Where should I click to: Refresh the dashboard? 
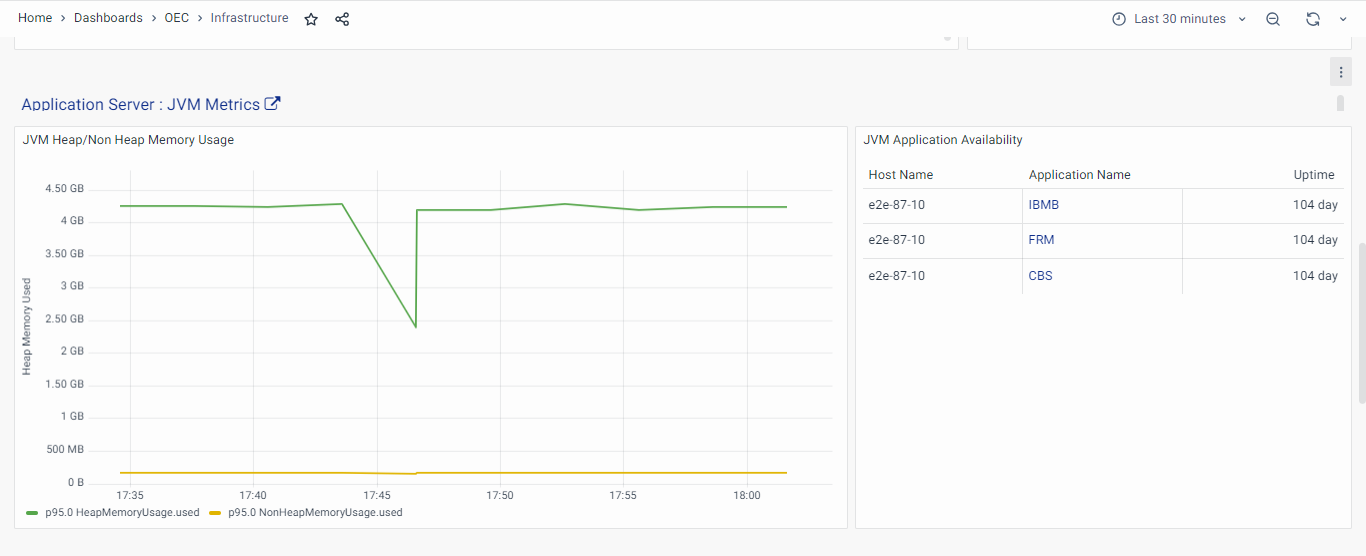coord(1313,19)
